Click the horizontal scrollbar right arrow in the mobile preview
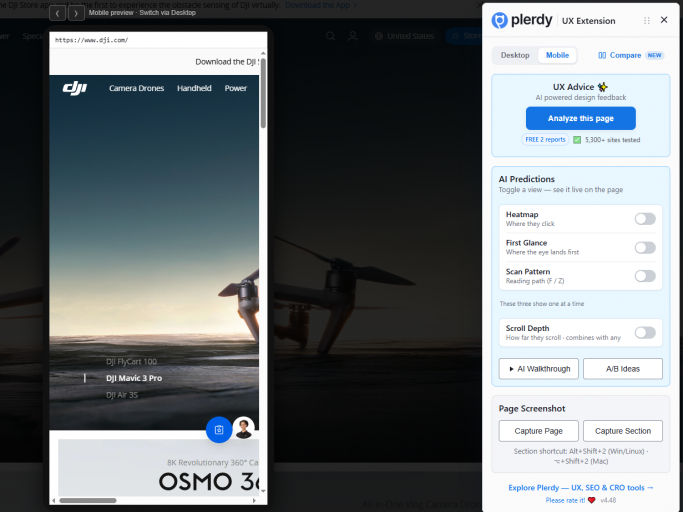 point(254,500)
